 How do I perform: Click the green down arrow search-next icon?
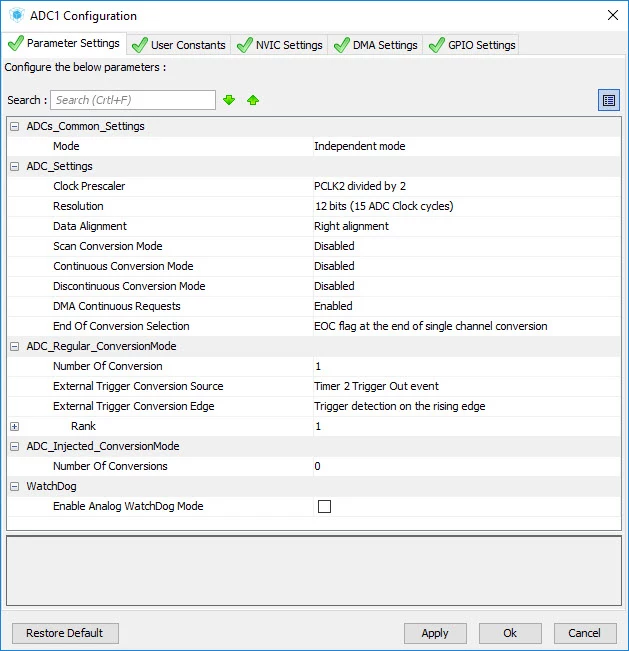click(229, 100)
